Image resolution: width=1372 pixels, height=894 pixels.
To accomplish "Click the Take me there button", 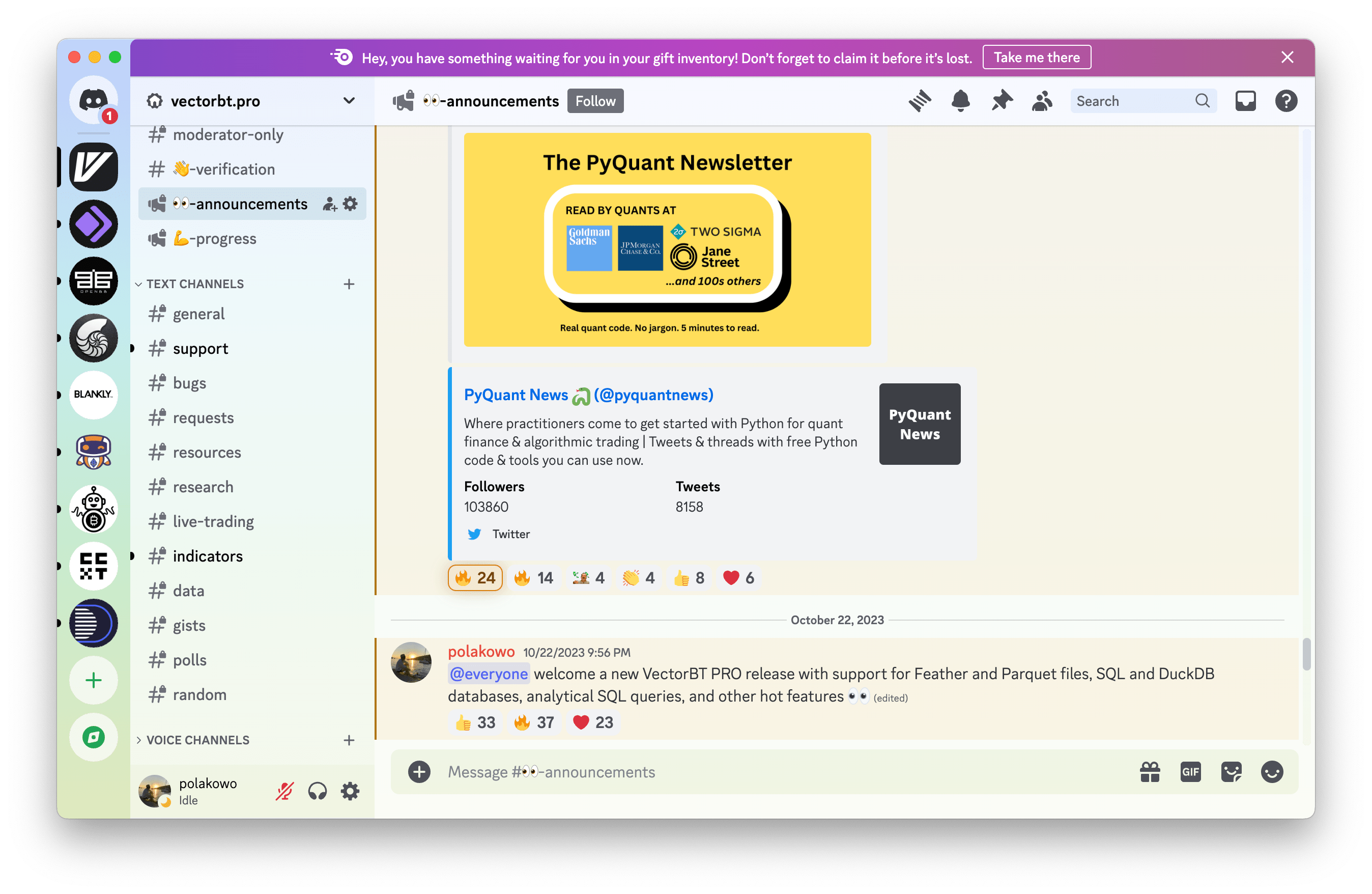I will (x=1037, y=58).
